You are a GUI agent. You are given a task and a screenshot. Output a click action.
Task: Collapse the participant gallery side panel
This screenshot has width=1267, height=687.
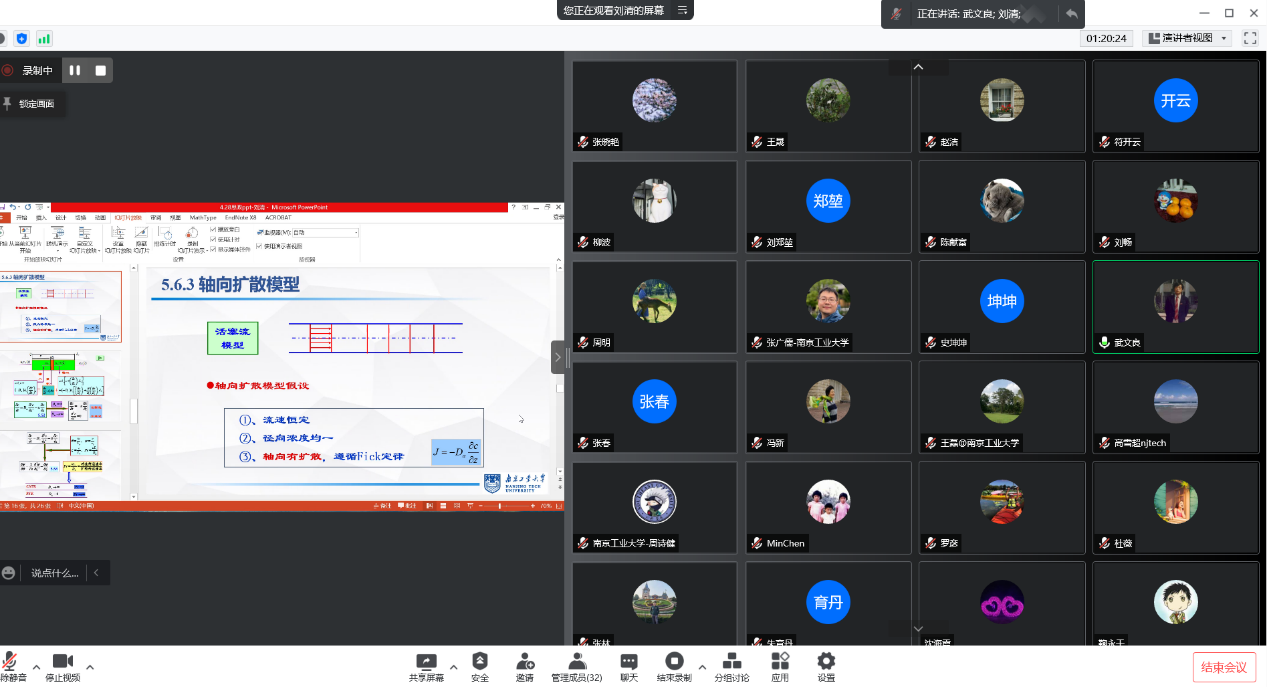coord(559,356)
